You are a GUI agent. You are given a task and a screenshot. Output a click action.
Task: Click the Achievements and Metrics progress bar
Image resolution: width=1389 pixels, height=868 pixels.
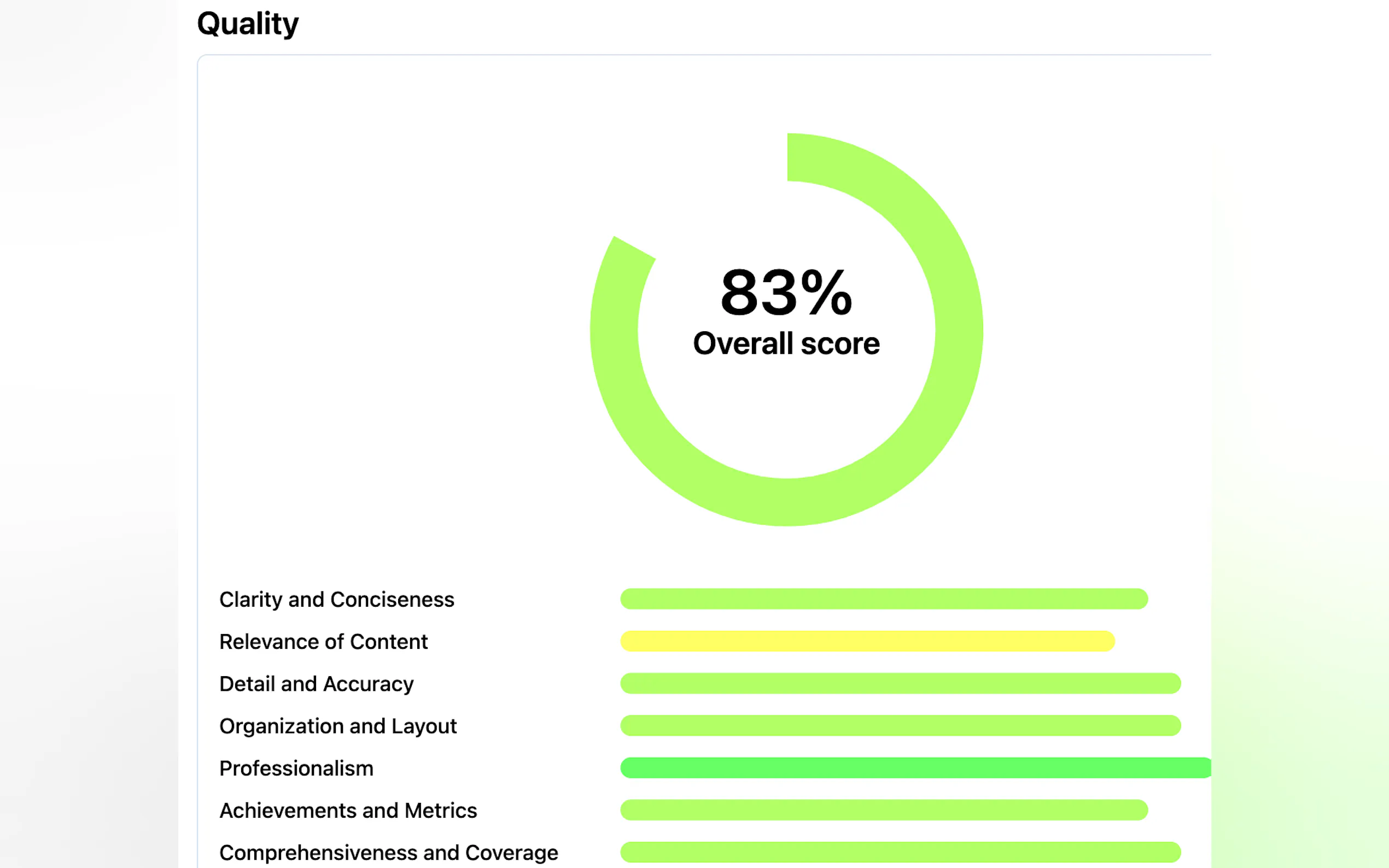coord(883,810)
